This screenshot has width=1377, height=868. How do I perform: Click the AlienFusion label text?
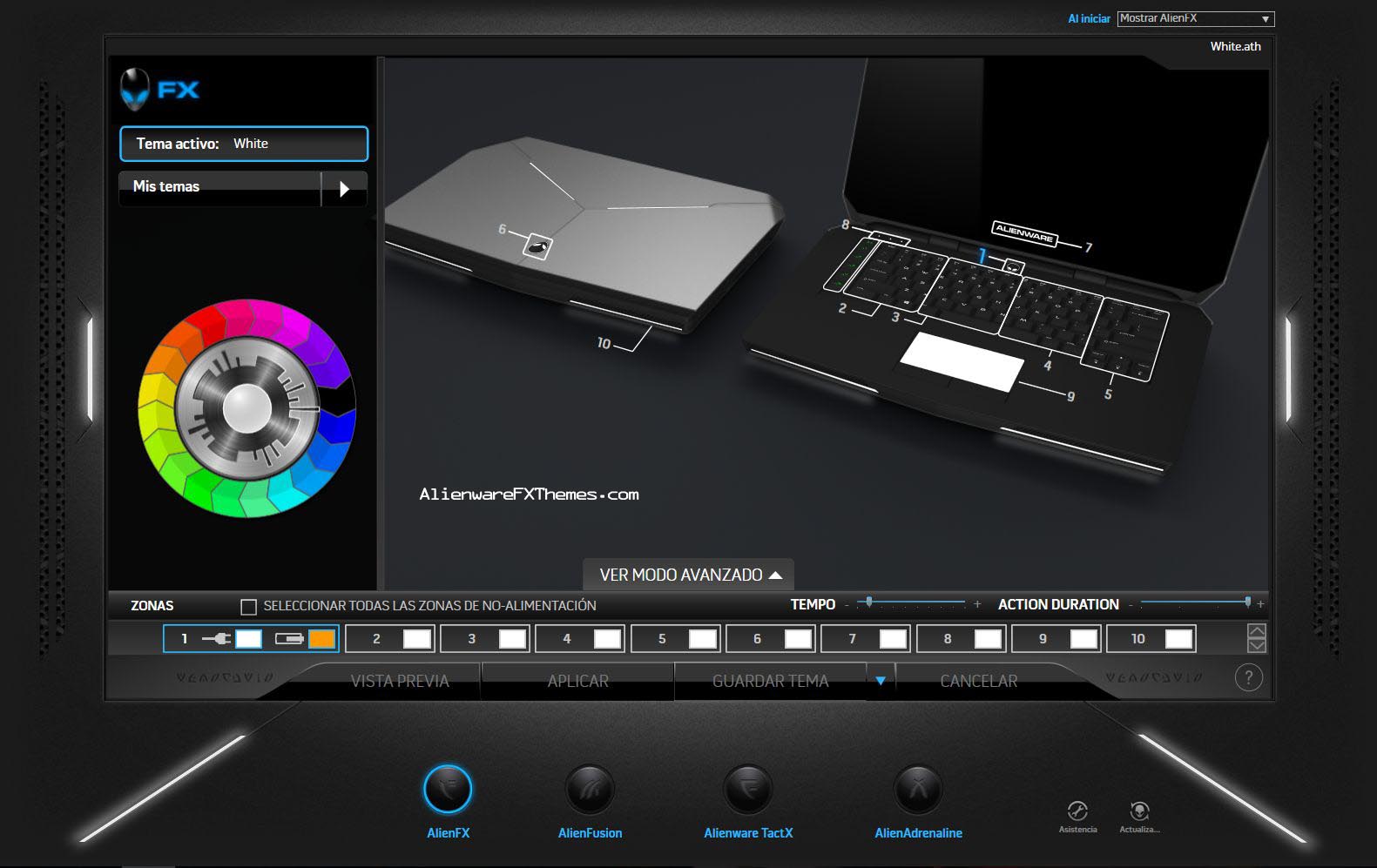[x=590, y=833]
